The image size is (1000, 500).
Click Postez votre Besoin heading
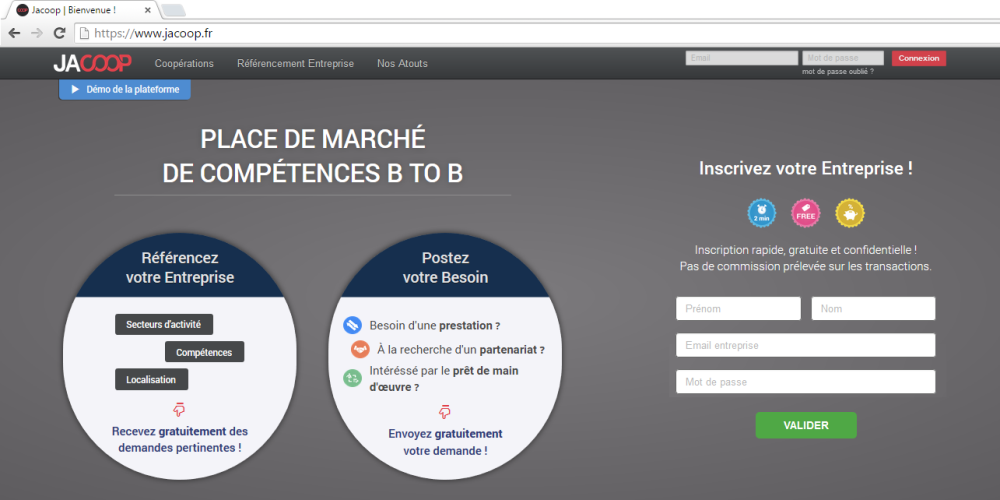[445, 268]
